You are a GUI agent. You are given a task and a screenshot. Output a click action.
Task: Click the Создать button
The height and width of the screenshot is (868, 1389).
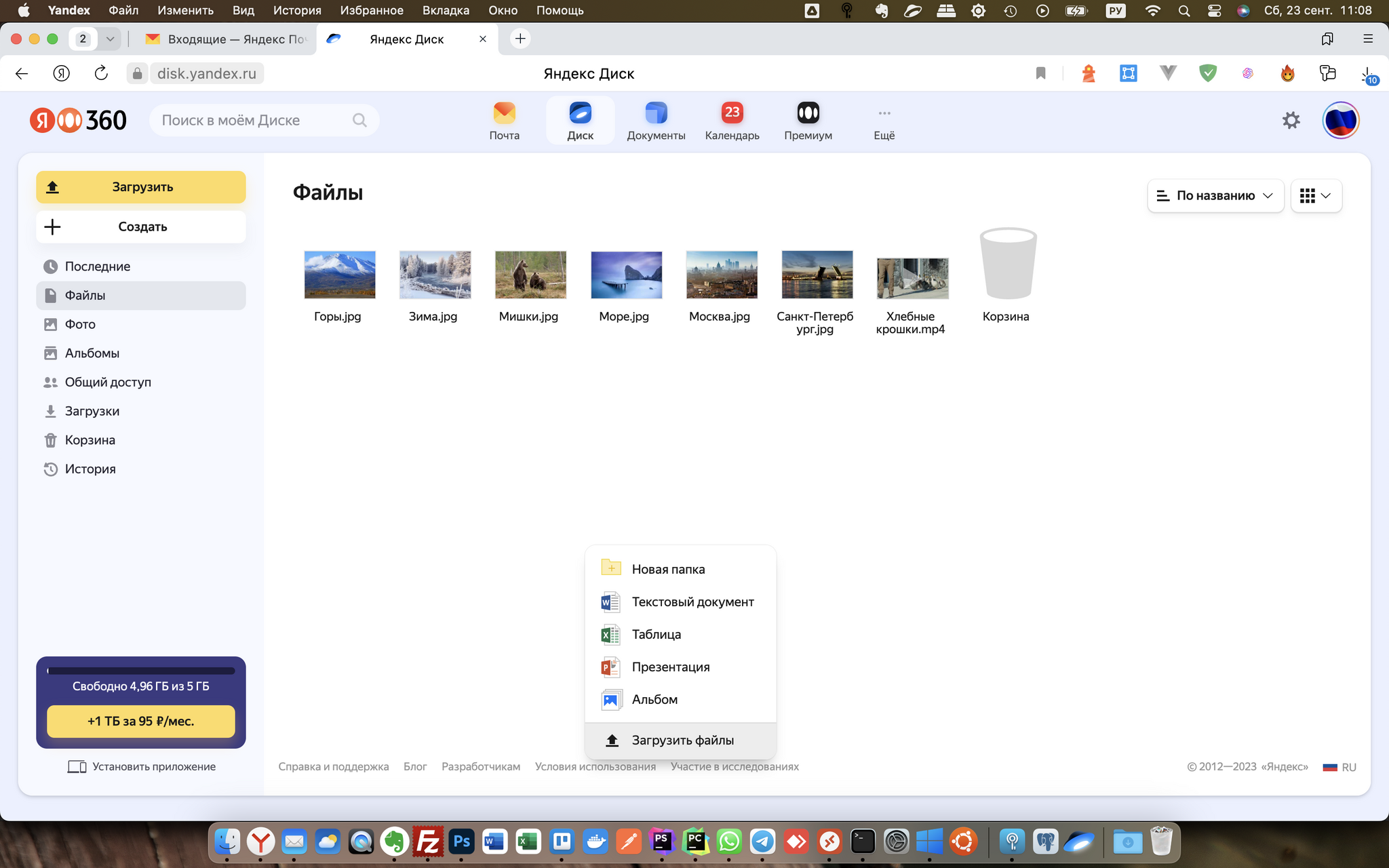point(141,226)
